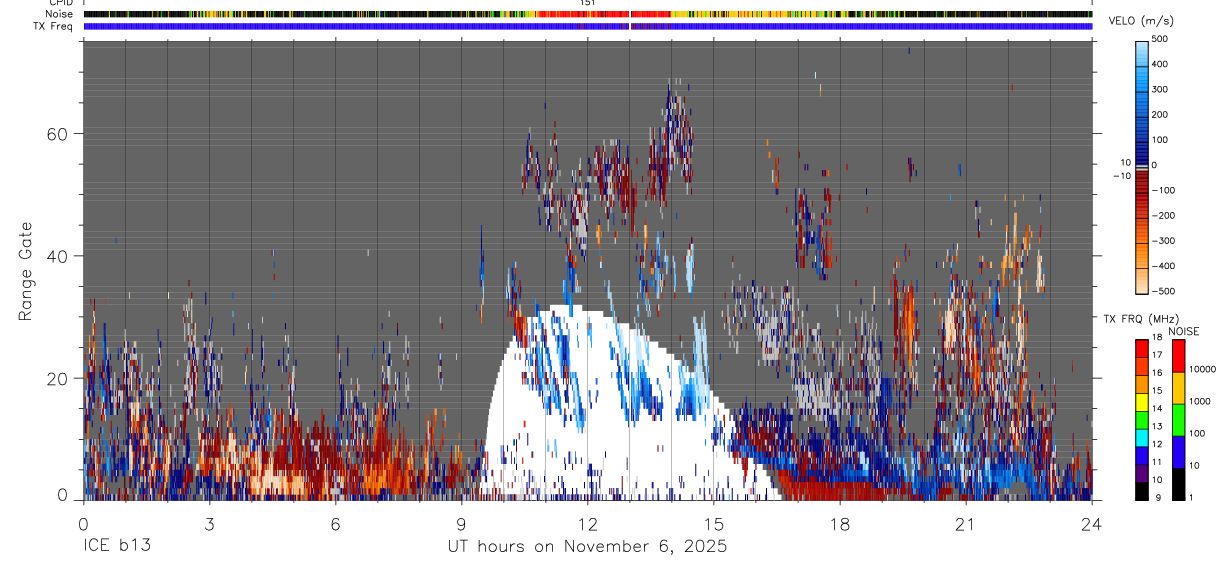1228x567 pixels.
Task: Click the x-axis tick label 3
Action: click(x=209, y=524)
